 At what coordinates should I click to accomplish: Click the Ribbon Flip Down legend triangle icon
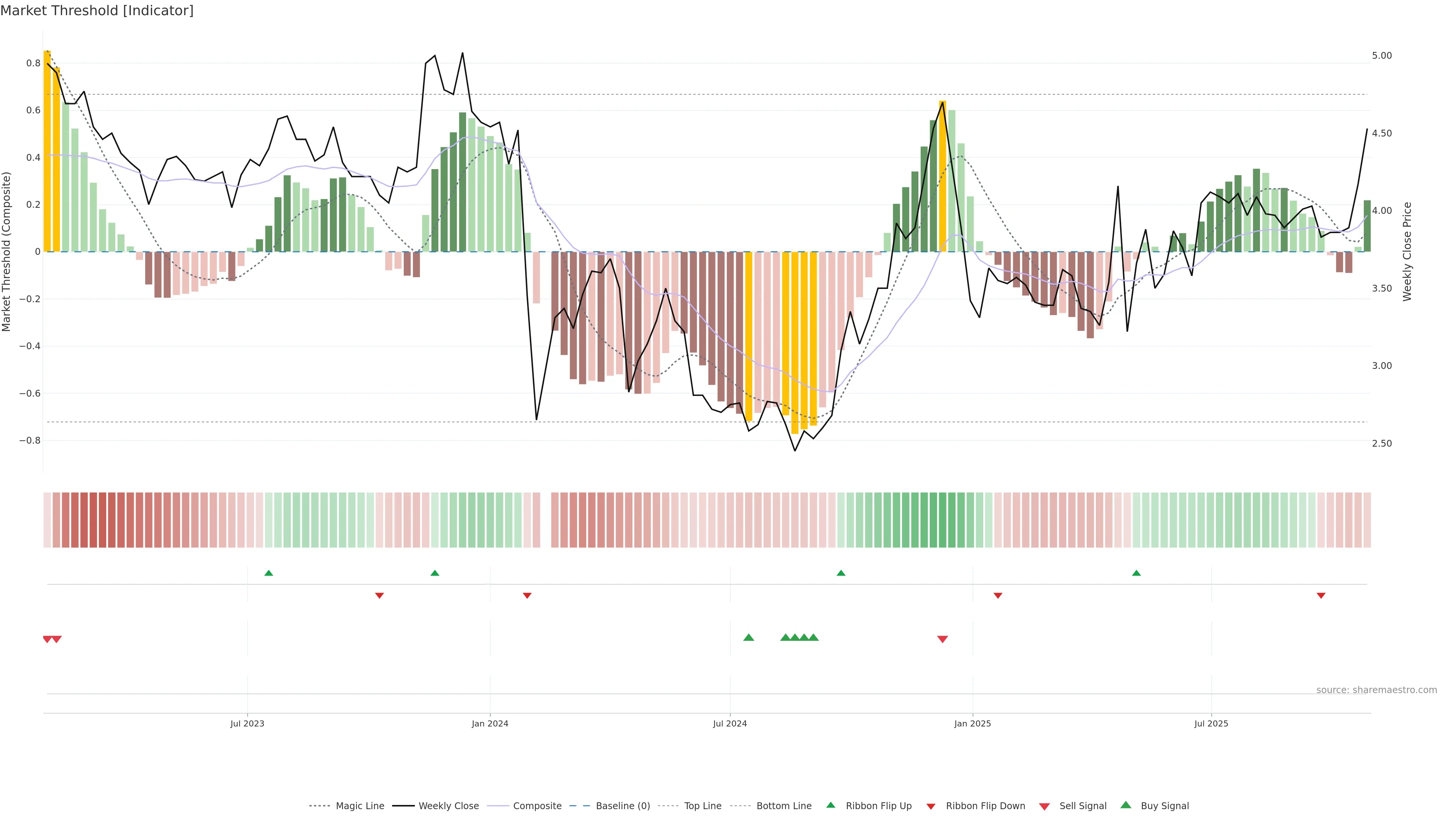pyautogui.click(x=931, y=806)
